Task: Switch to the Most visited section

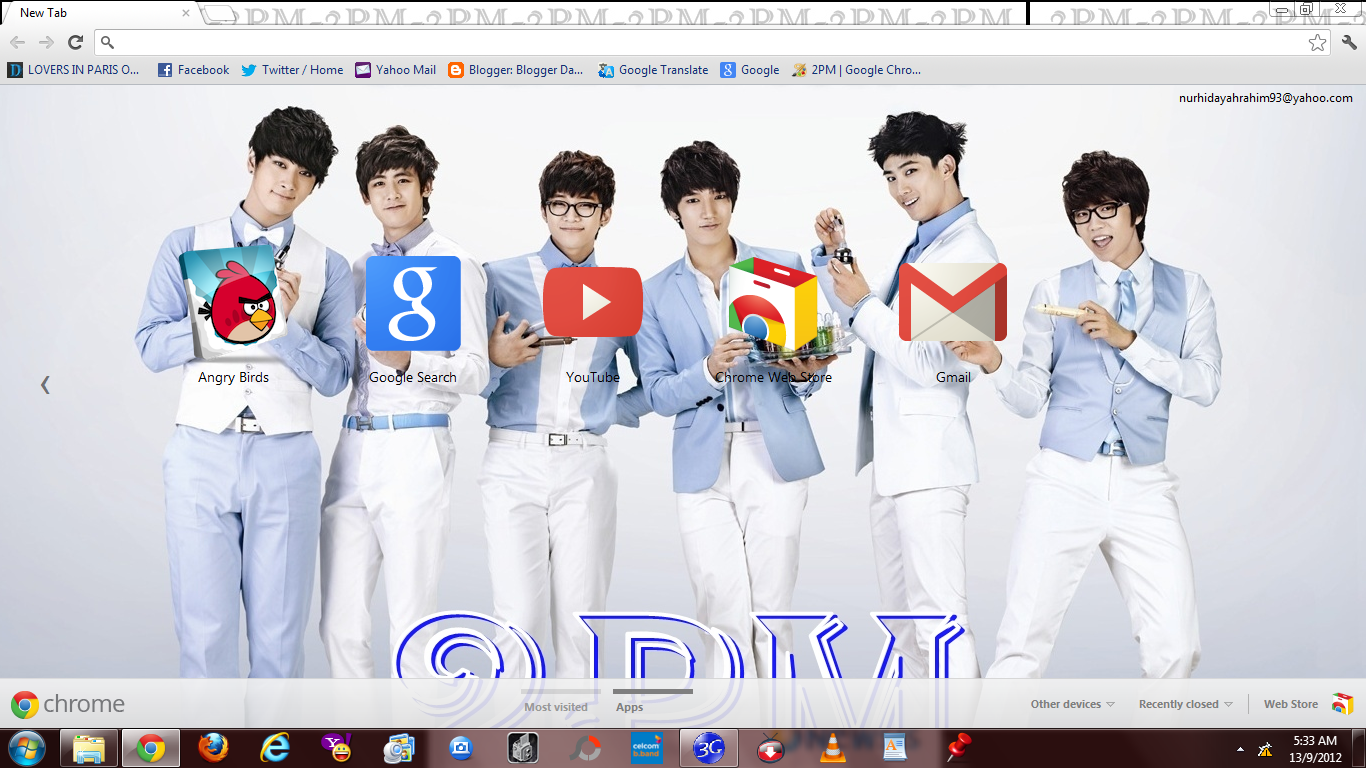Action: click(556, 707)
